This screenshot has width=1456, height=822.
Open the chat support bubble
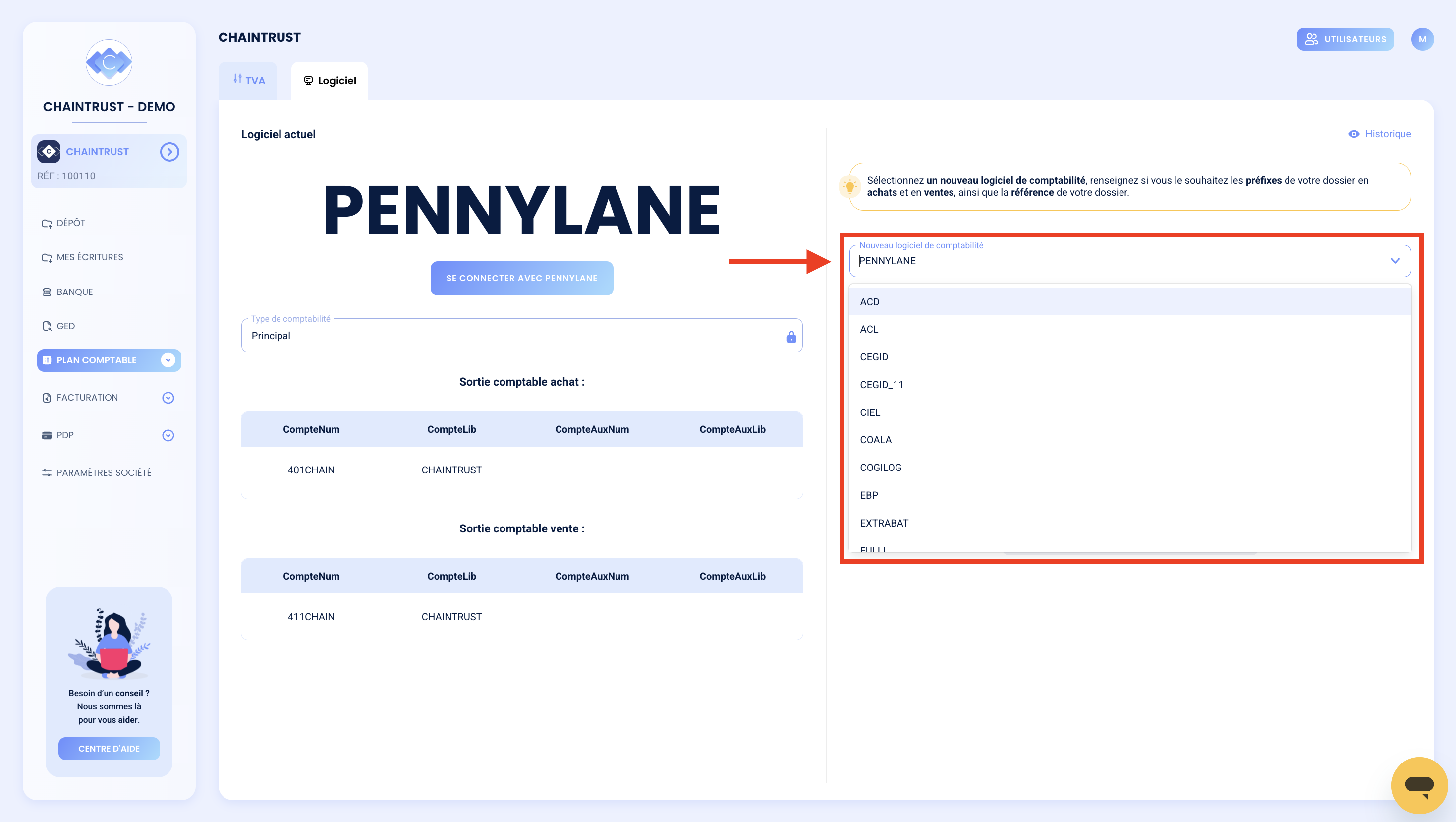[x=1419, y=785]
